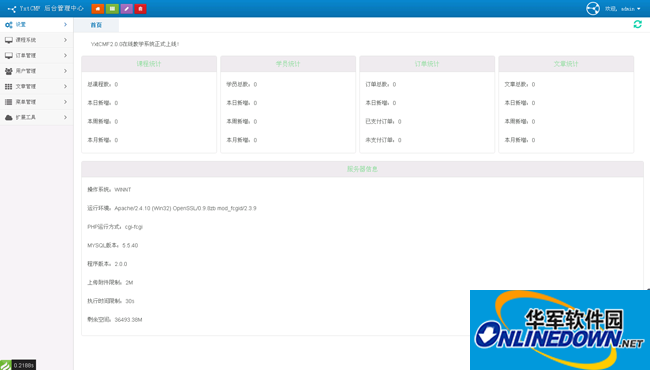Click the 课程统计 card header
This screenshot has width=650, height=370.
coord(149,64)
